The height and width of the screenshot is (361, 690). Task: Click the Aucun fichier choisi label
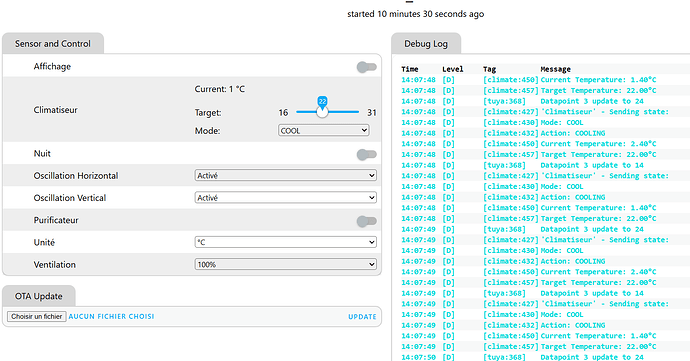pyautogui.click(x=111, y=317)
